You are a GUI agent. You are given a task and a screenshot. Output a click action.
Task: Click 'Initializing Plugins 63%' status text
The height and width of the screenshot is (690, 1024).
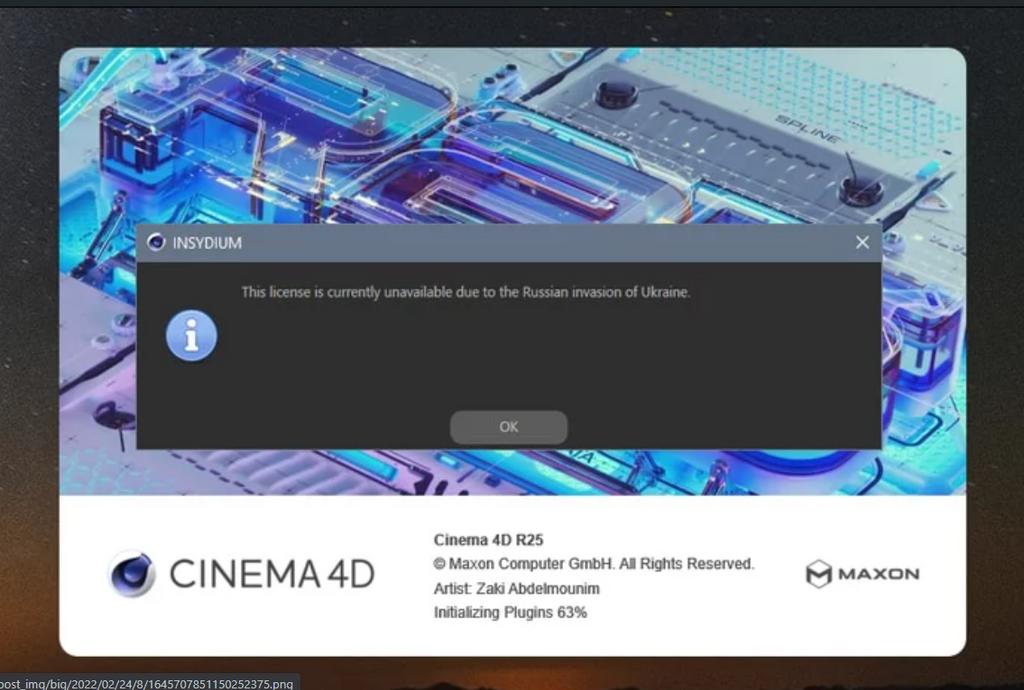point(510,612)
